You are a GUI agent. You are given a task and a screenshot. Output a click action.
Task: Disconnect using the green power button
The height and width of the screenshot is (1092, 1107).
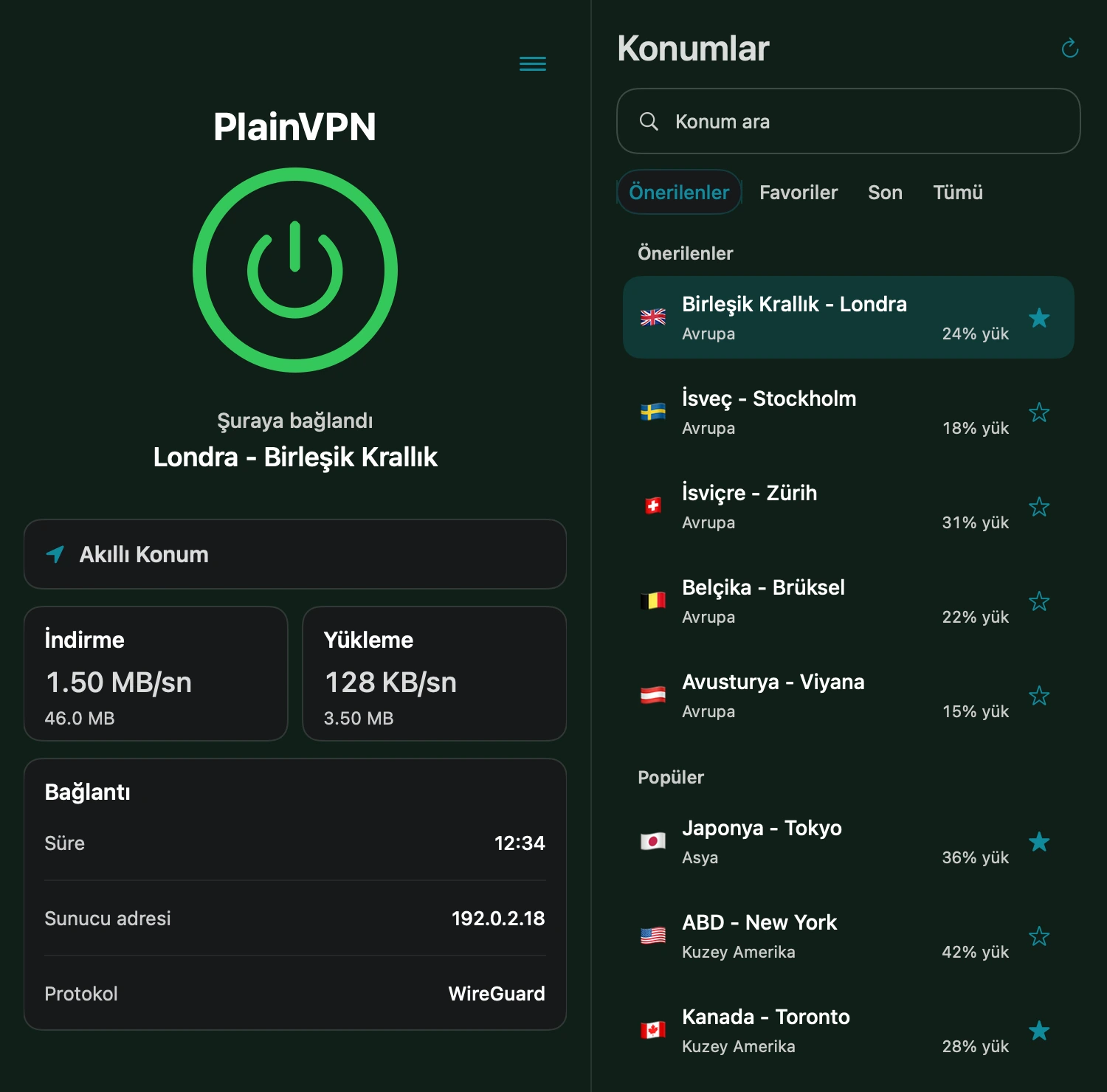click(x=295, y=270)
